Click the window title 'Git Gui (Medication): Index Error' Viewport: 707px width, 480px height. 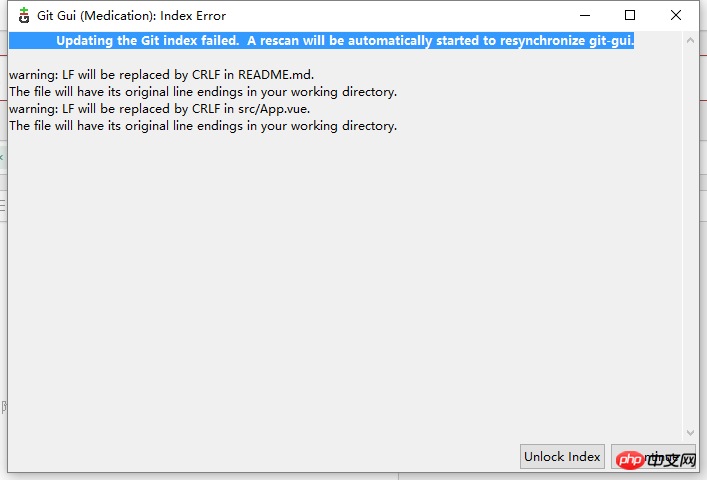tap(131, 16)
